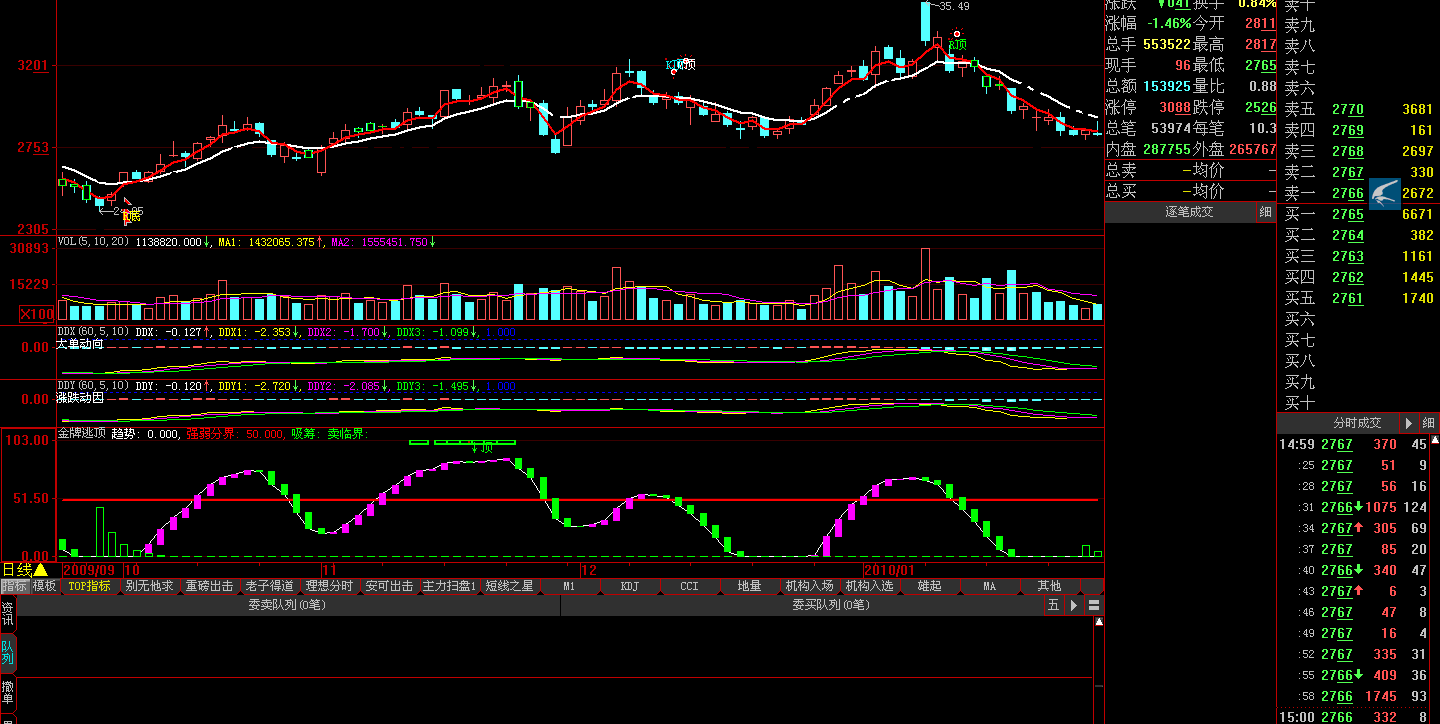Open the 资讯 side tab

pyautogui.click(x=8, y=614)
